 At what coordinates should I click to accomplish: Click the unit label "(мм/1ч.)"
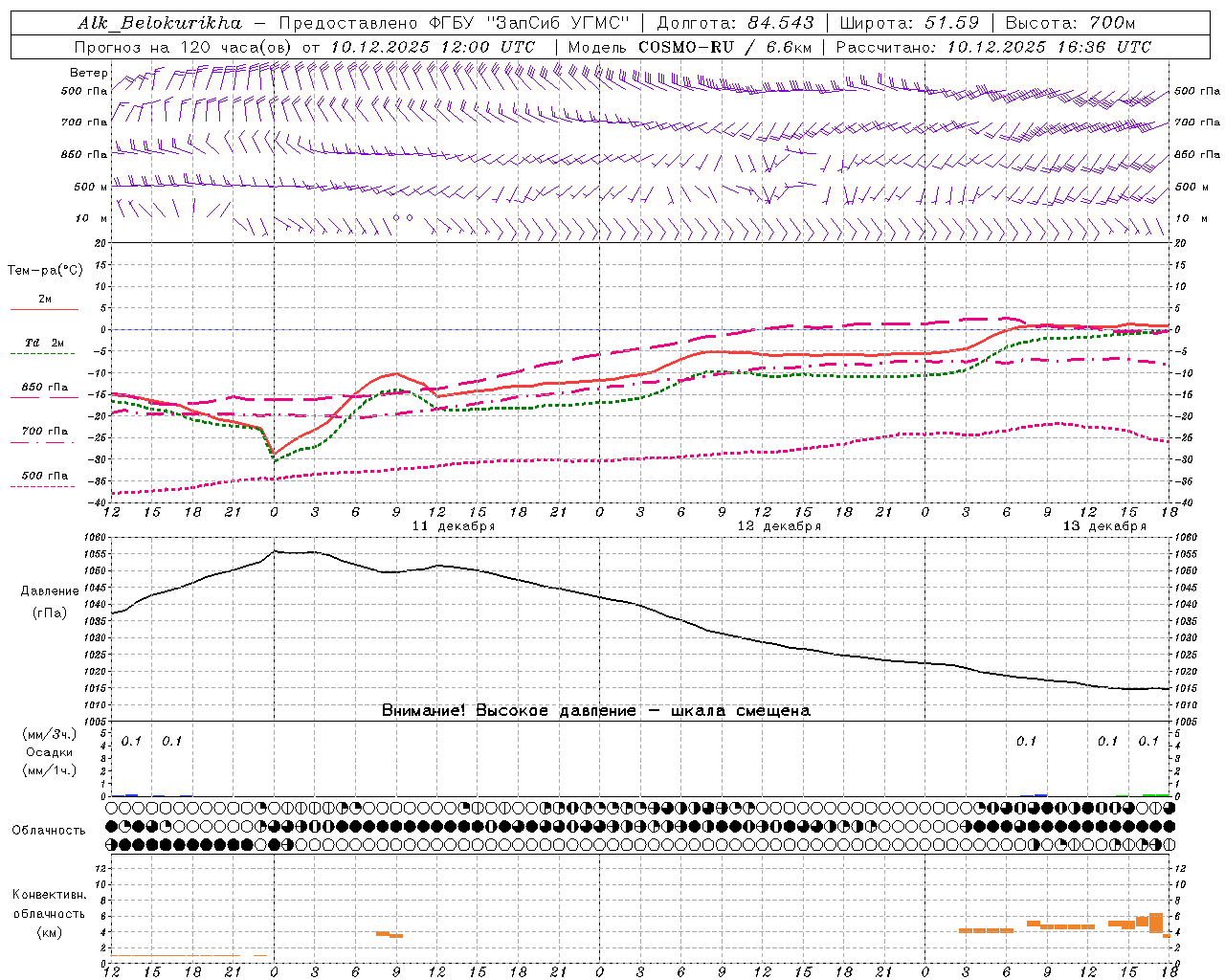click(50, 770)
